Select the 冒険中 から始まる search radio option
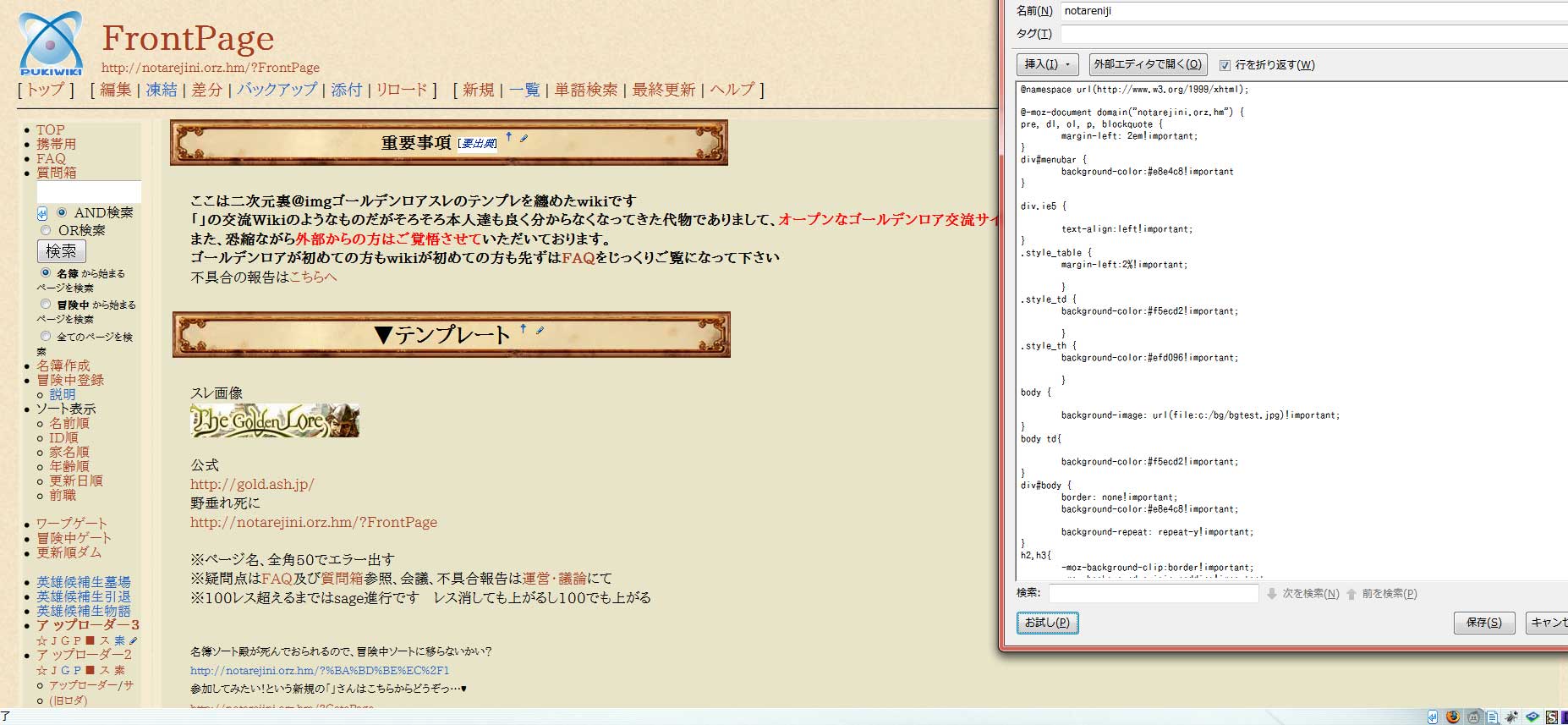 [x=46, y=304]
